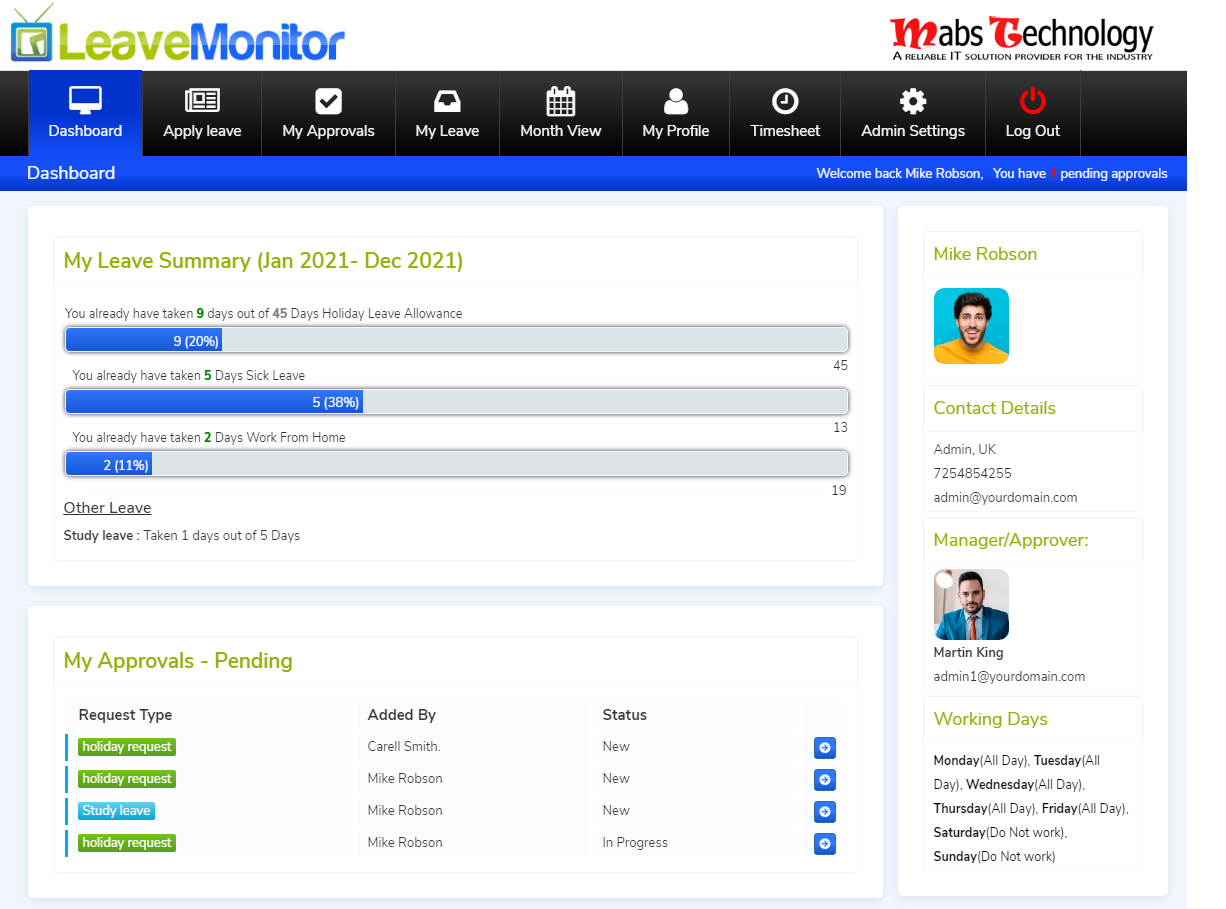Switch to the Dashboard tab
Image resolution: width=1226 pixels, height=909 pixels.
[84, 113]
